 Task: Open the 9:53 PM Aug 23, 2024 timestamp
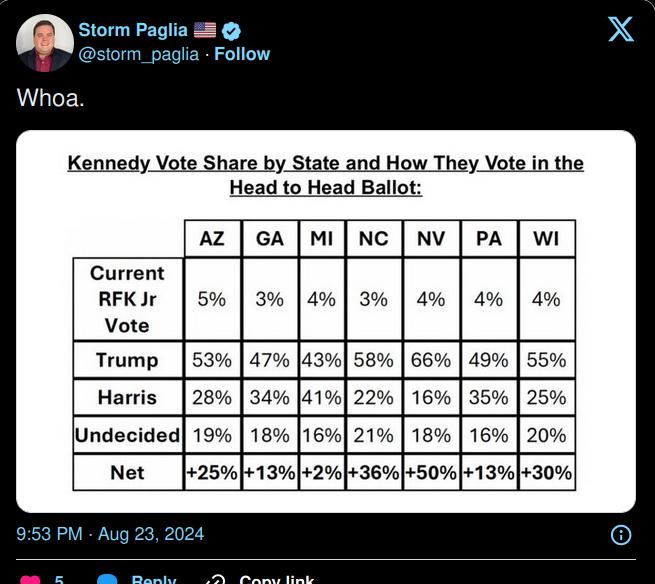[110, 534]
